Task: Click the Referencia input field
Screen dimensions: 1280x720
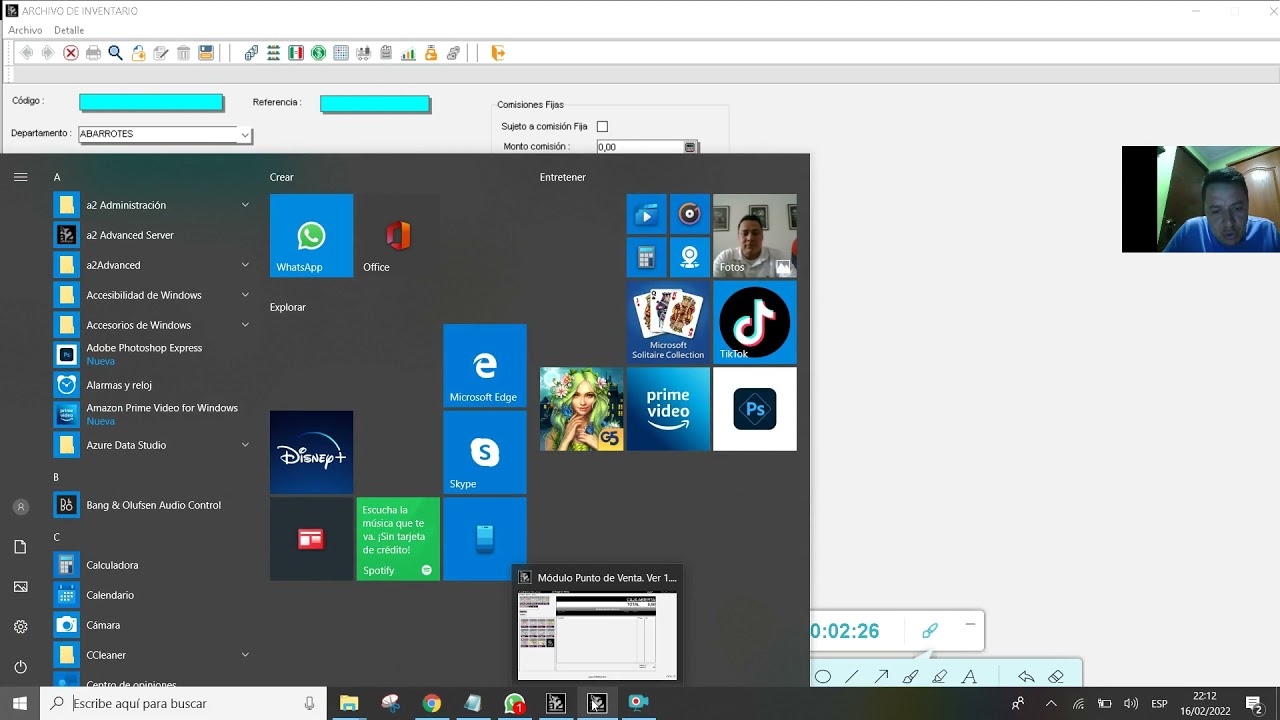Action: click(x=375, y=103)
